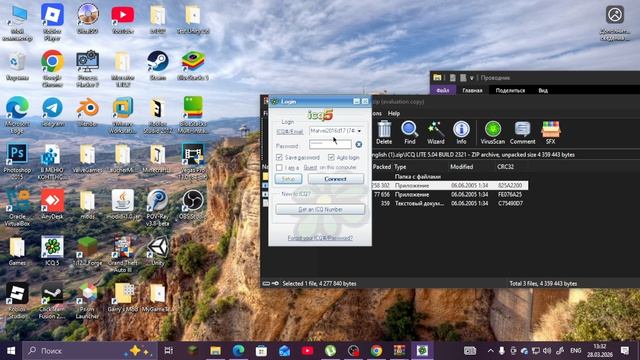Select the Blender desktop shortcut

(x=87, y=112)
